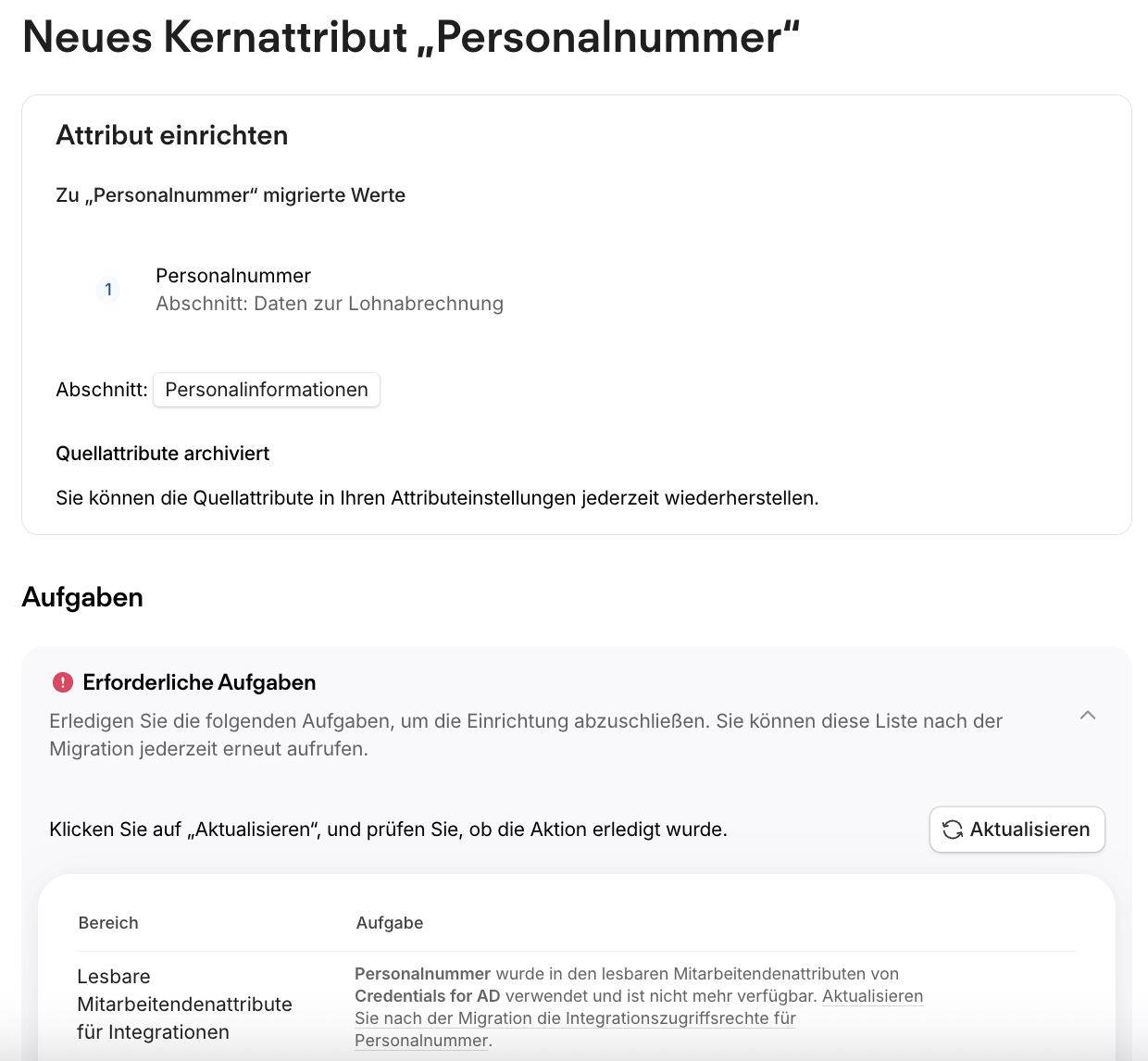This screenshot has height=1061, width=1148.
Task: Click the Abschnitt: Daten zur Lohnabrechnung subtitle
Action: pyautogui.click(x=330, y=304)
